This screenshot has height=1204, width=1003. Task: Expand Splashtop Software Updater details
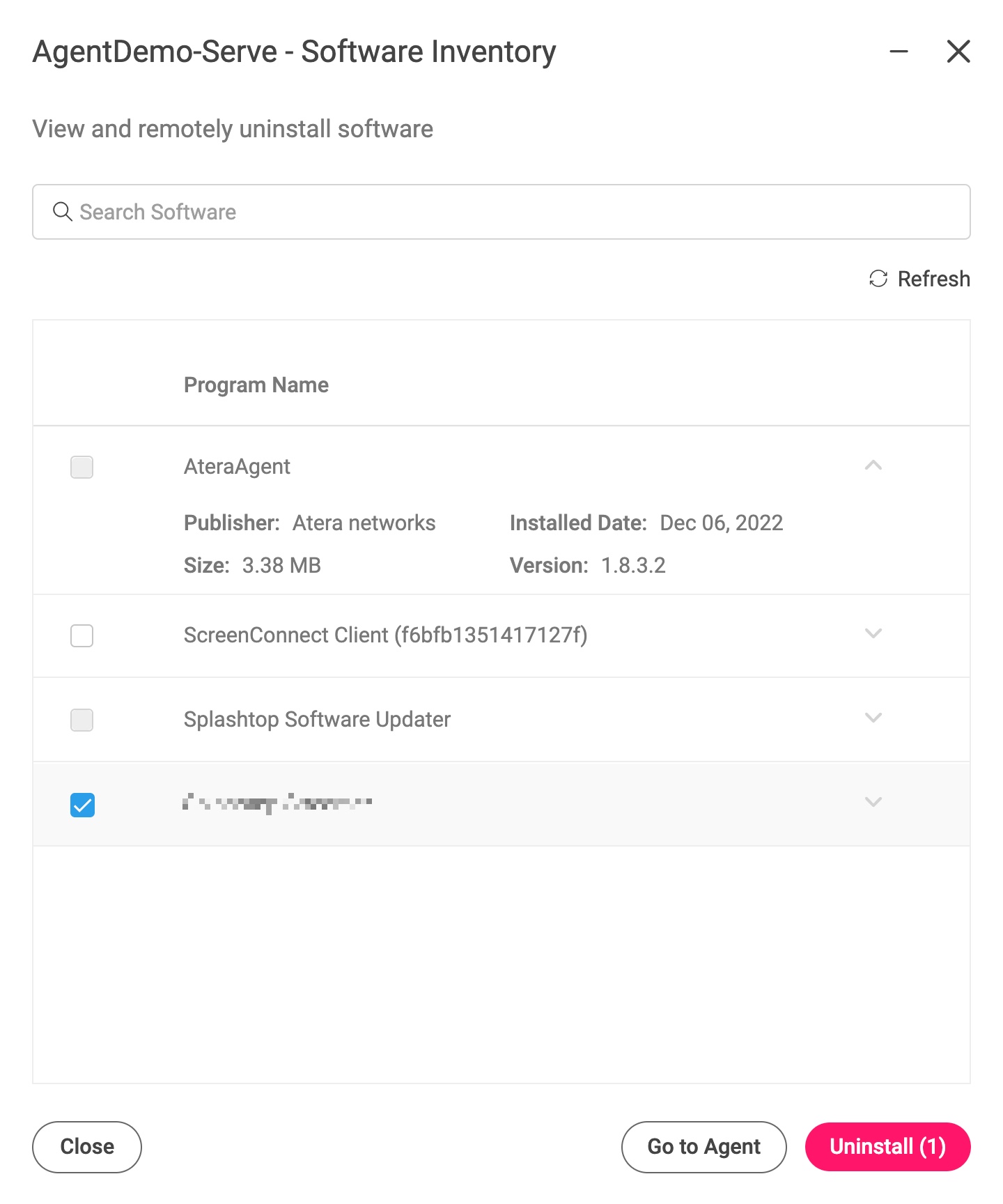coord(873,718)
